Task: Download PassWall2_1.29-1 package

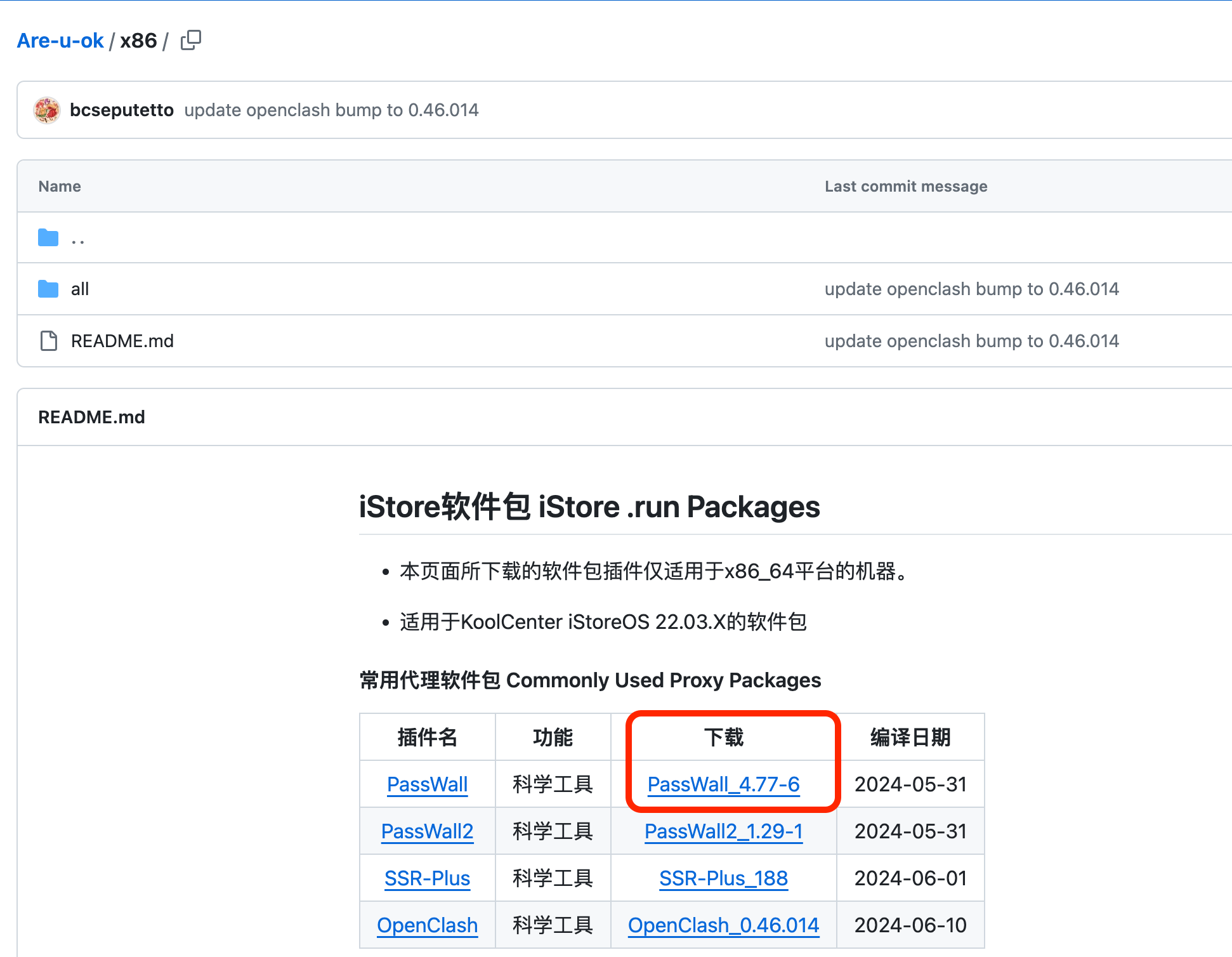Action: (x=723, y=831)
